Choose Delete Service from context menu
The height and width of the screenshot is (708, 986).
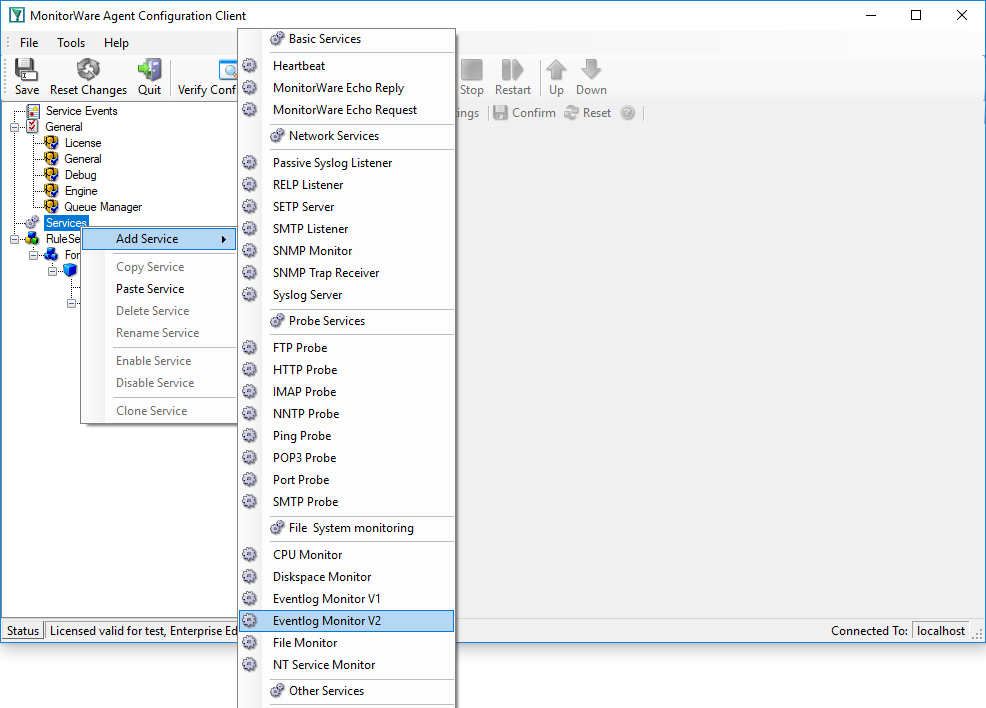(152, 311)
